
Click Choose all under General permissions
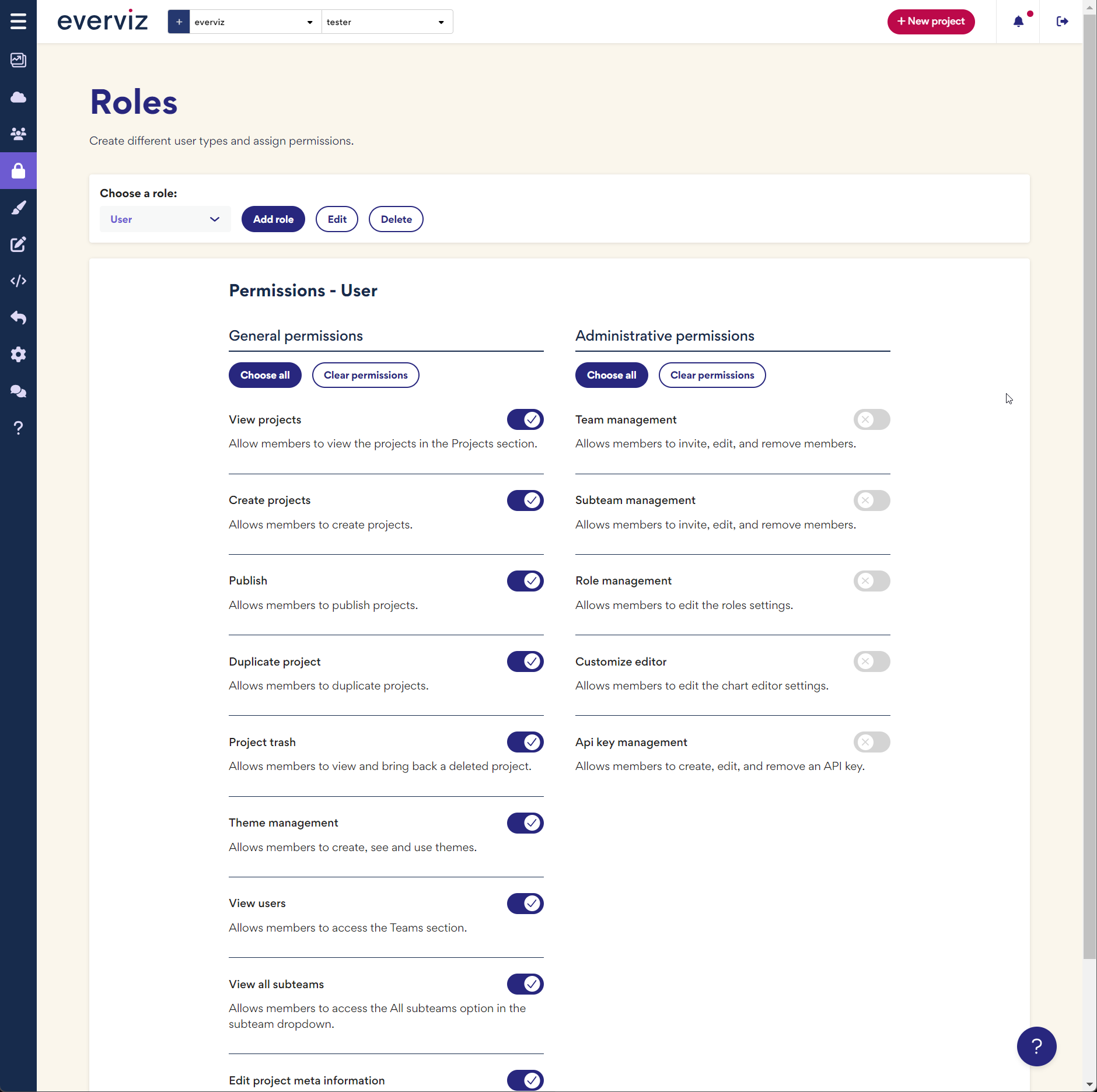point(265,375)
